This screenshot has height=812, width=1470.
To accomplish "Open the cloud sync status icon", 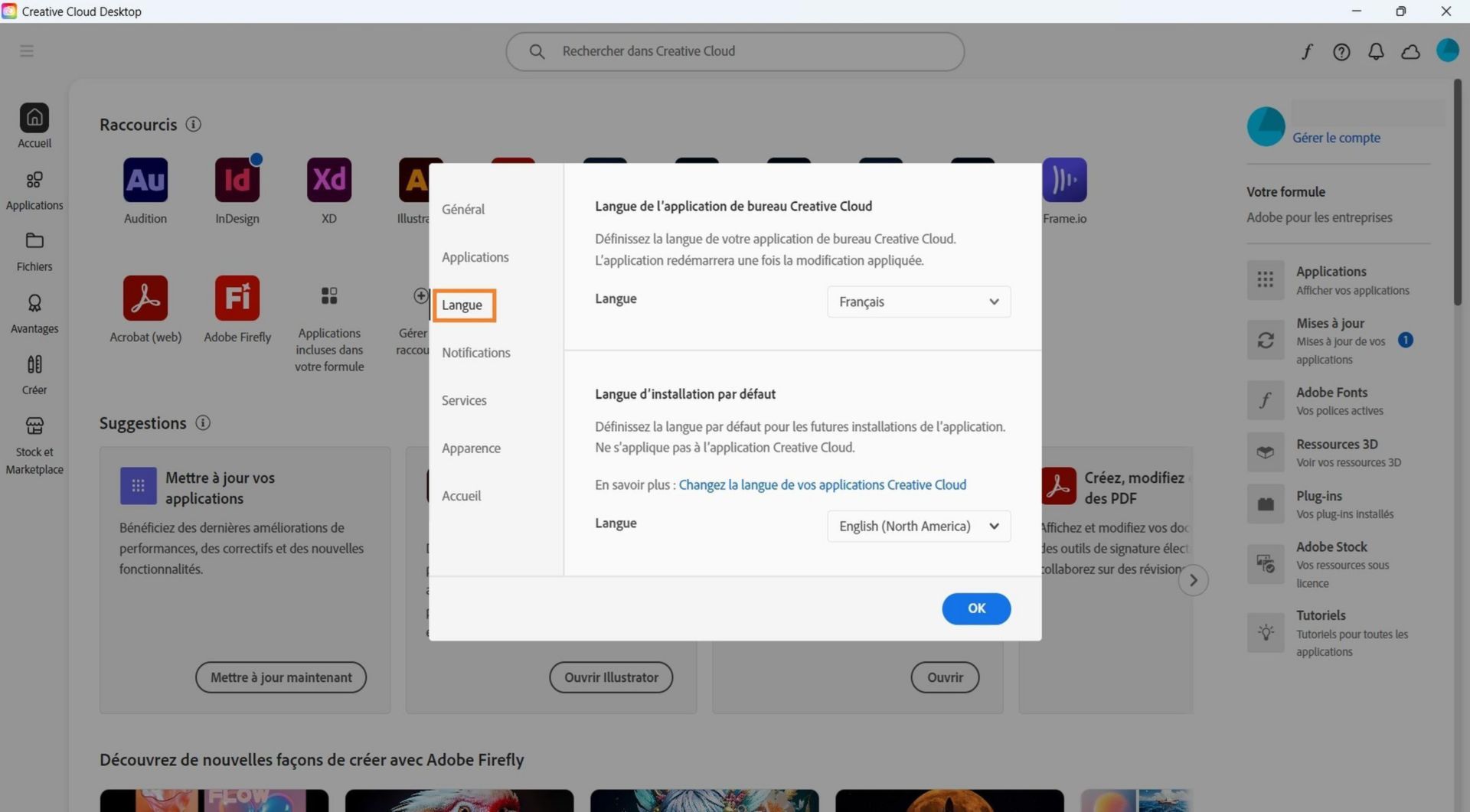I will click(x=1410, y=51).
